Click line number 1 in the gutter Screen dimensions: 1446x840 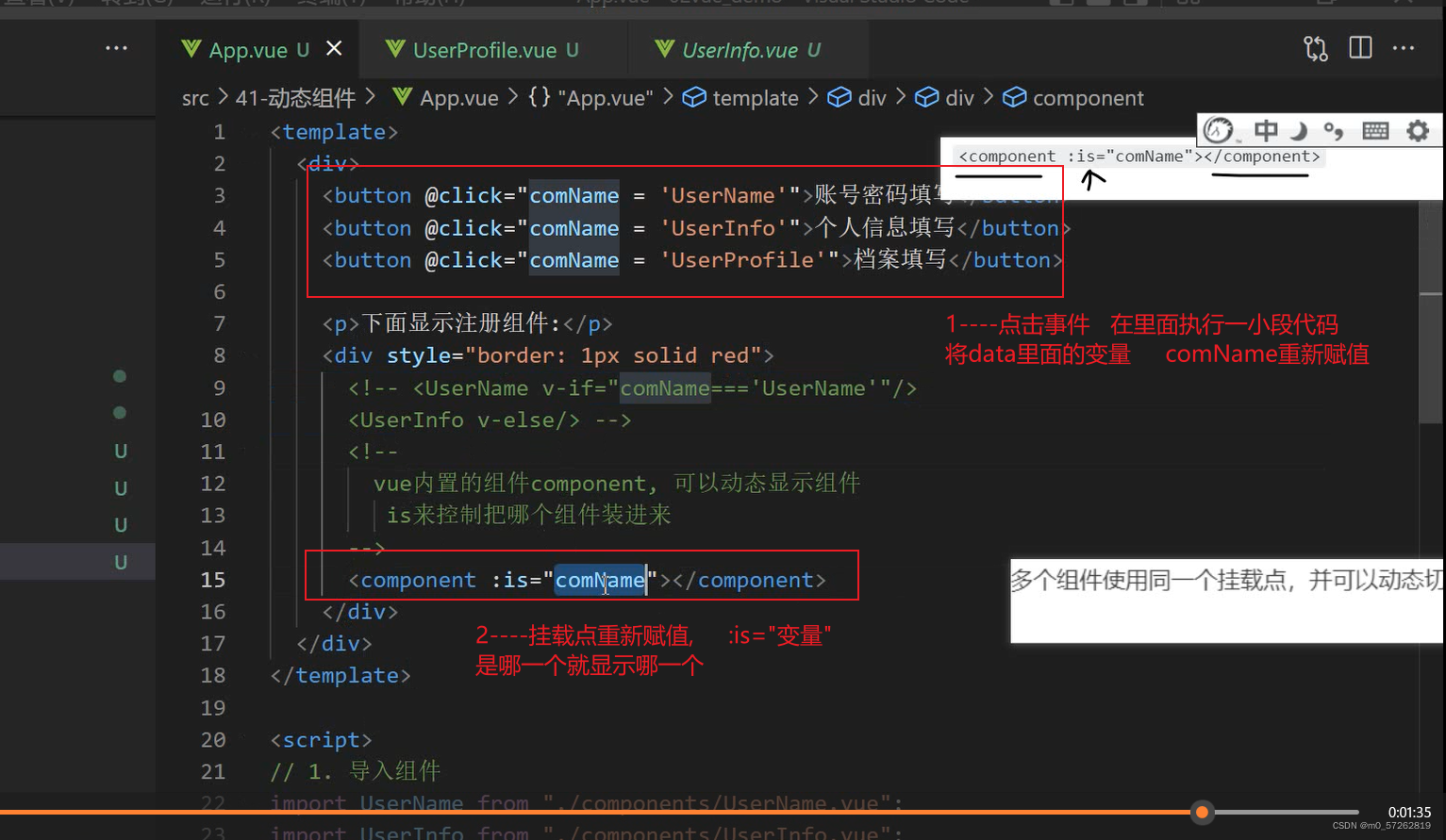[x=219, y=132]
